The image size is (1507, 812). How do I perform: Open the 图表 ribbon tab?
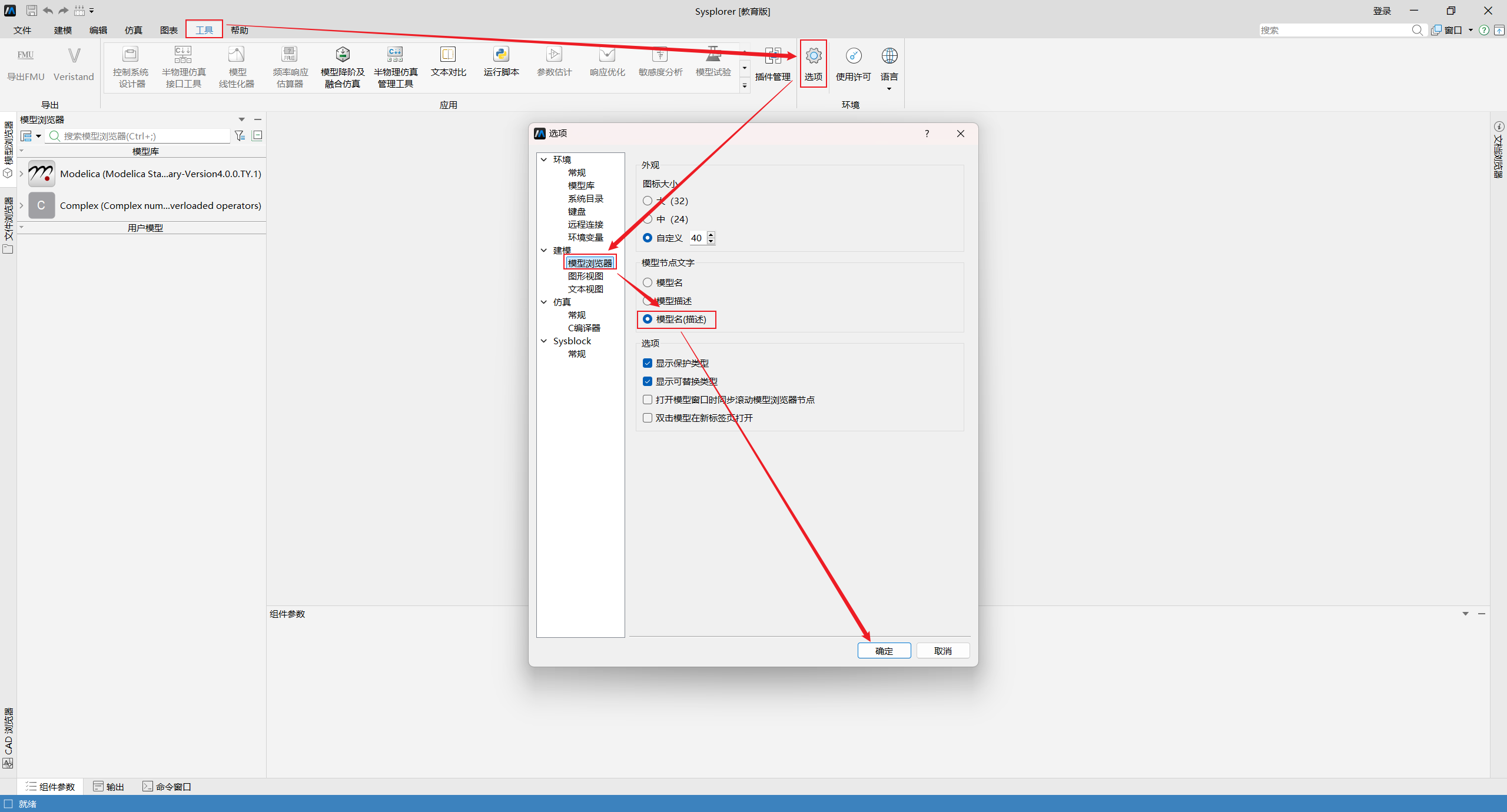point(168,30)
